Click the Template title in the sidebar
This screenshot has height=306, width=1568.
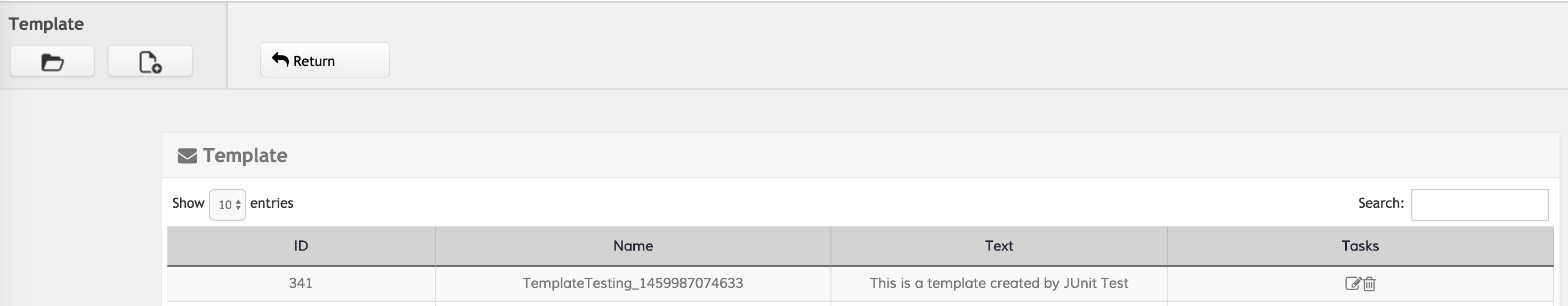point(46,24)
